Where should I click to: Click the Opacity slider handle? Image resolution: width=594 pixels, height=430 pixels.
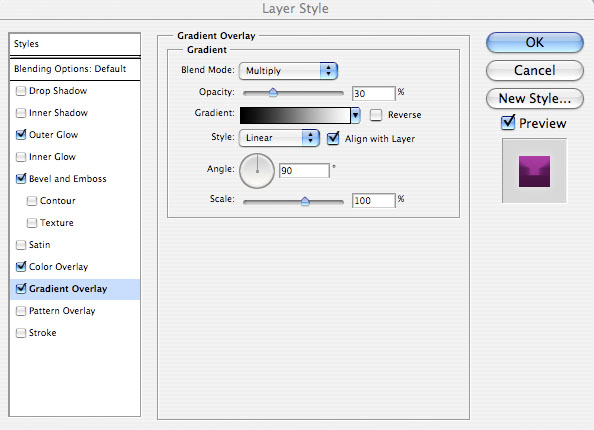click(x=273, y=92)
